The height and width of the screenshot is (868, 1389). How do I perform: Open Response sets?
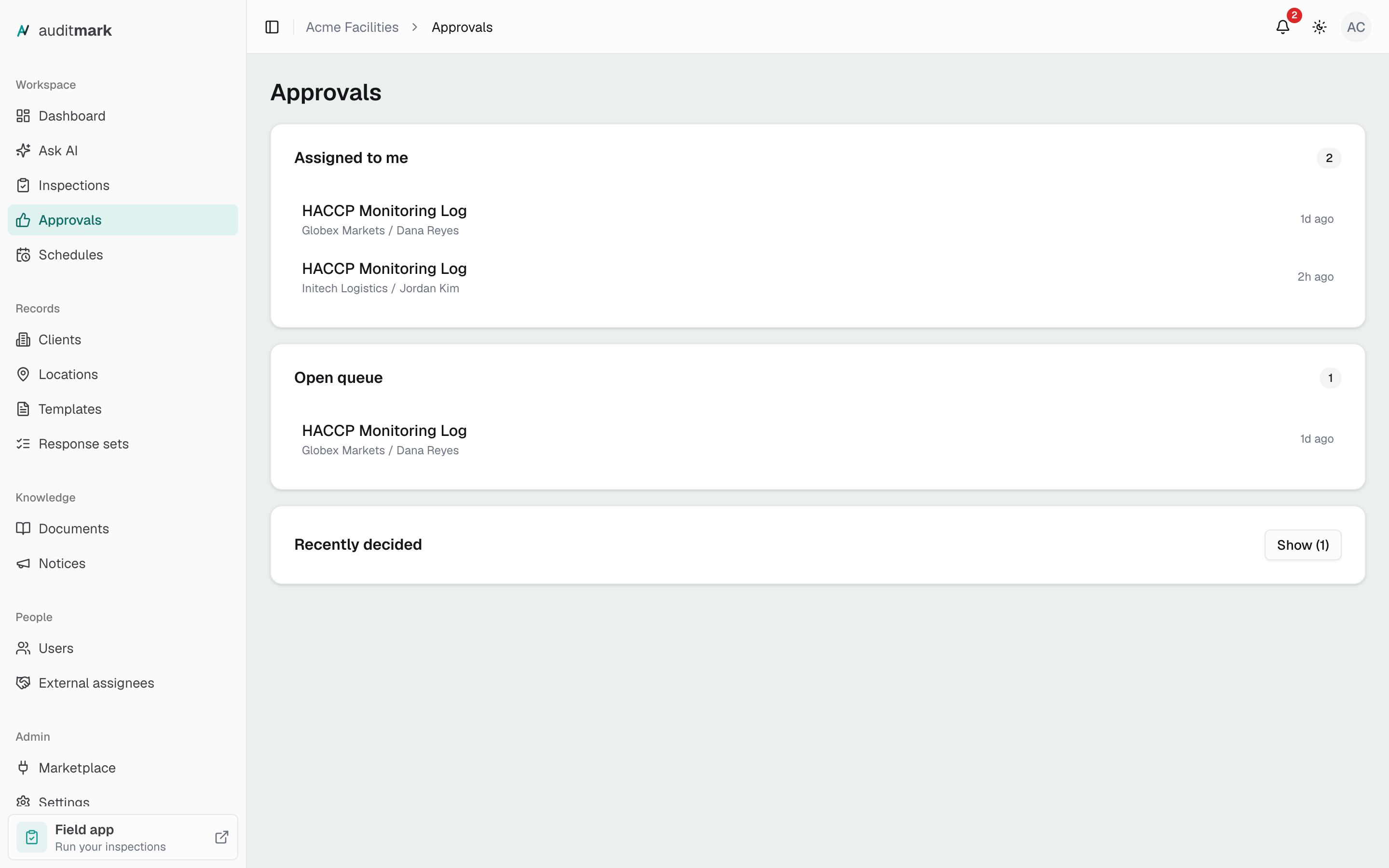tap(123, 444)
